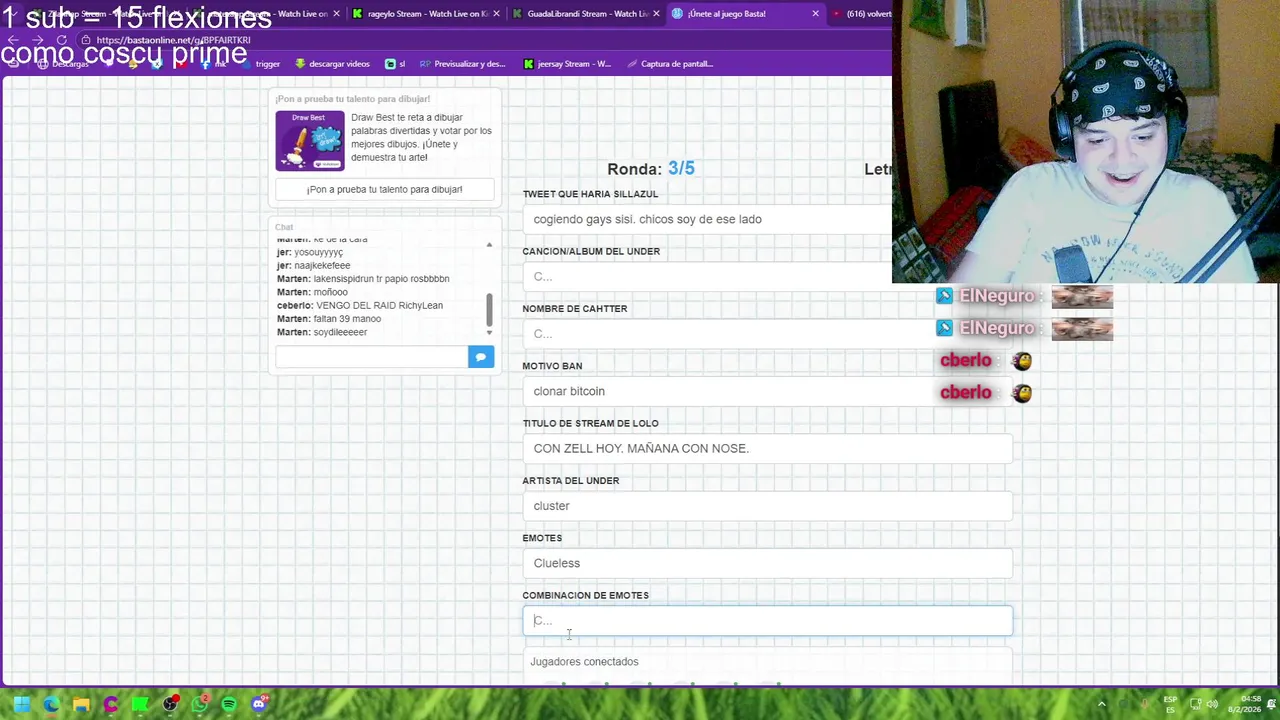Click the chat scrollbar thumb
The height and width of the screenshot is (720, 1280).
tap(489, 309)
